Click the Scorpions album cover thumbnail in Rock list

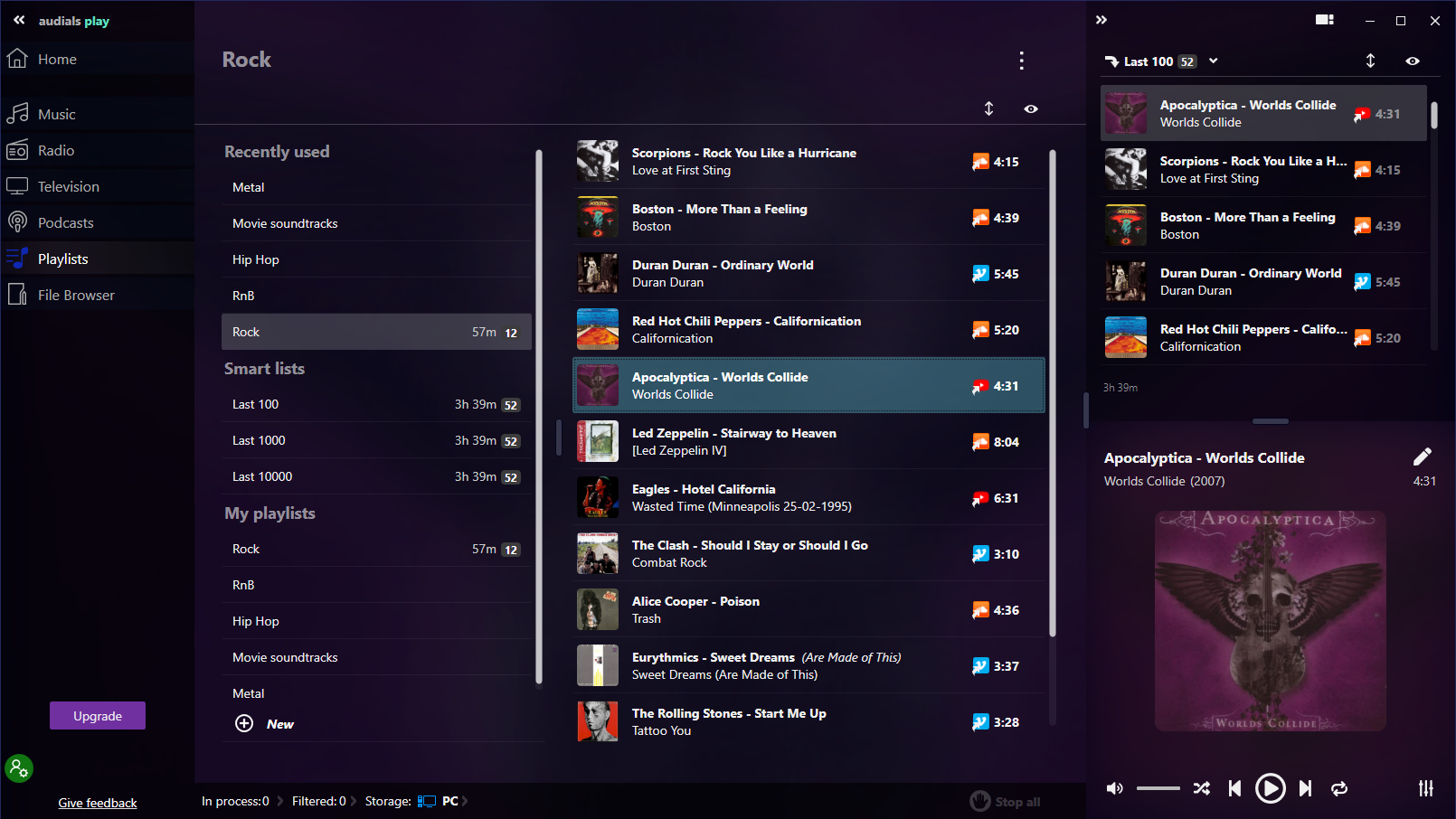[x=598, y=161]
